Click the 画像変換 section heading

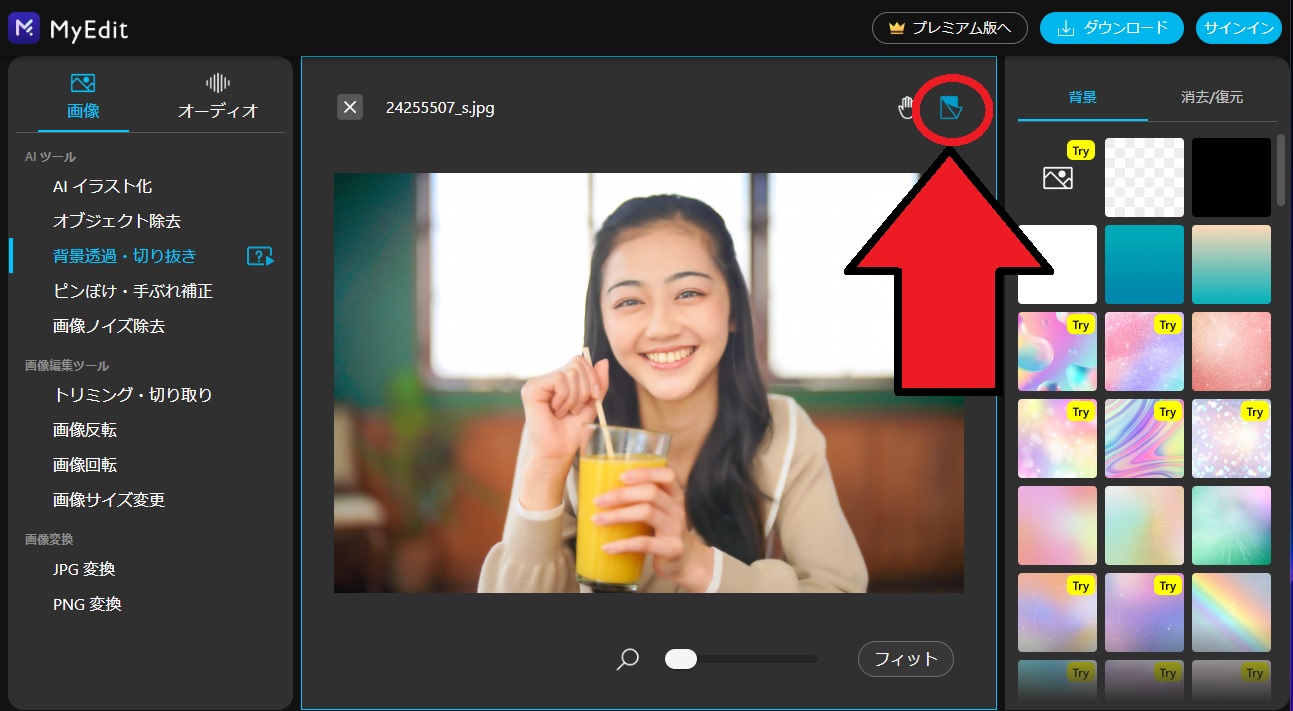pyautogui.click(x=49, y=540)
